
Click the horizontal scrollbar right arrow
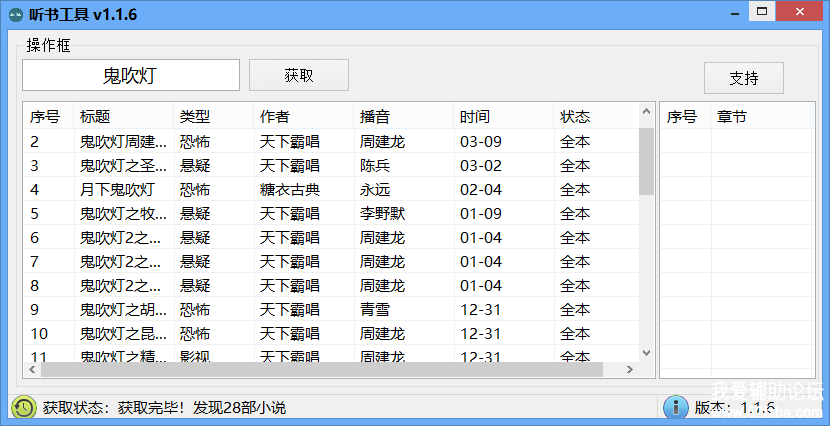[630, 370]
